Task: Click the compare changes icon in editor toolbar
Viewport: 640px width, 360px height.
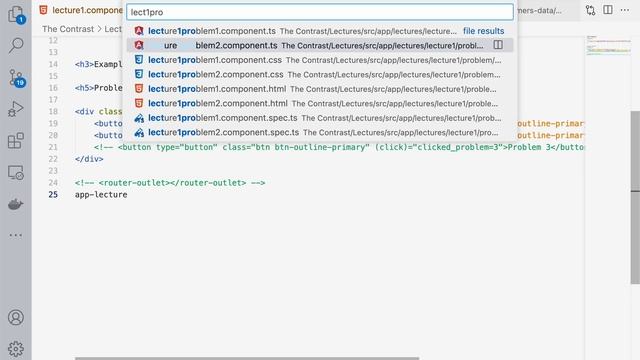Action: [x=590, y=10]
